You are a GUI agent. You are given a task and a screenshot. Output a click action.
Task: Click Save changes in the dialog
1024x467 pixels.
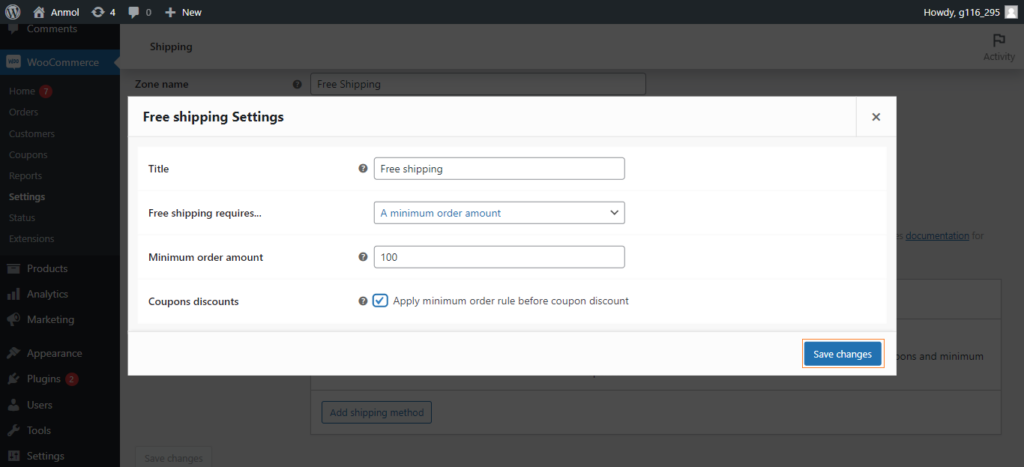tap(842, 354)
